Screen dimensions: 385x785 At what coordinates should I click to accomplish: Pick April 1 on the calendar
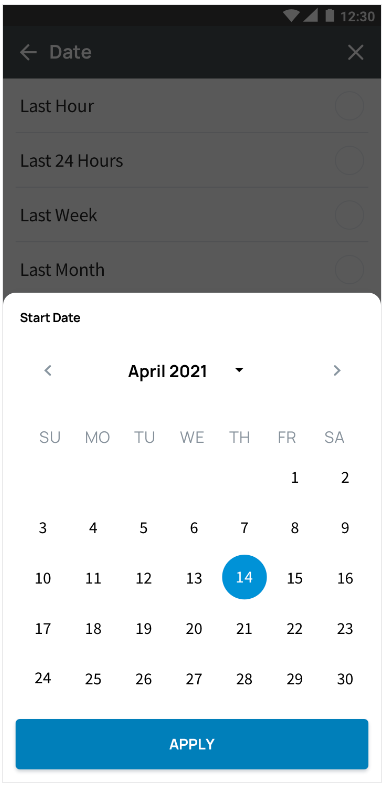[294, 478]
